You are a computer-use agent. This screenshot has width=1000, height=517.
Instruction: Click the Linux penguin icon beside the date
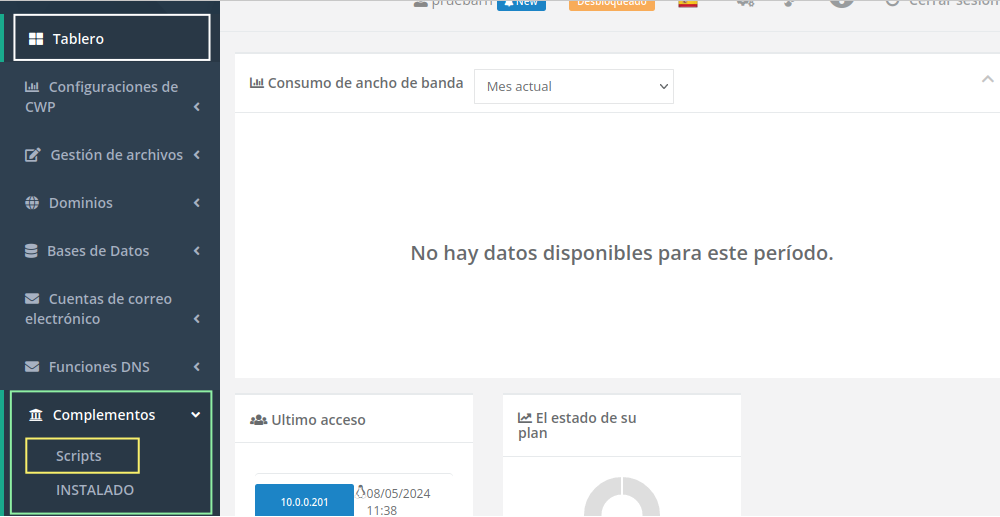point(361,492)
